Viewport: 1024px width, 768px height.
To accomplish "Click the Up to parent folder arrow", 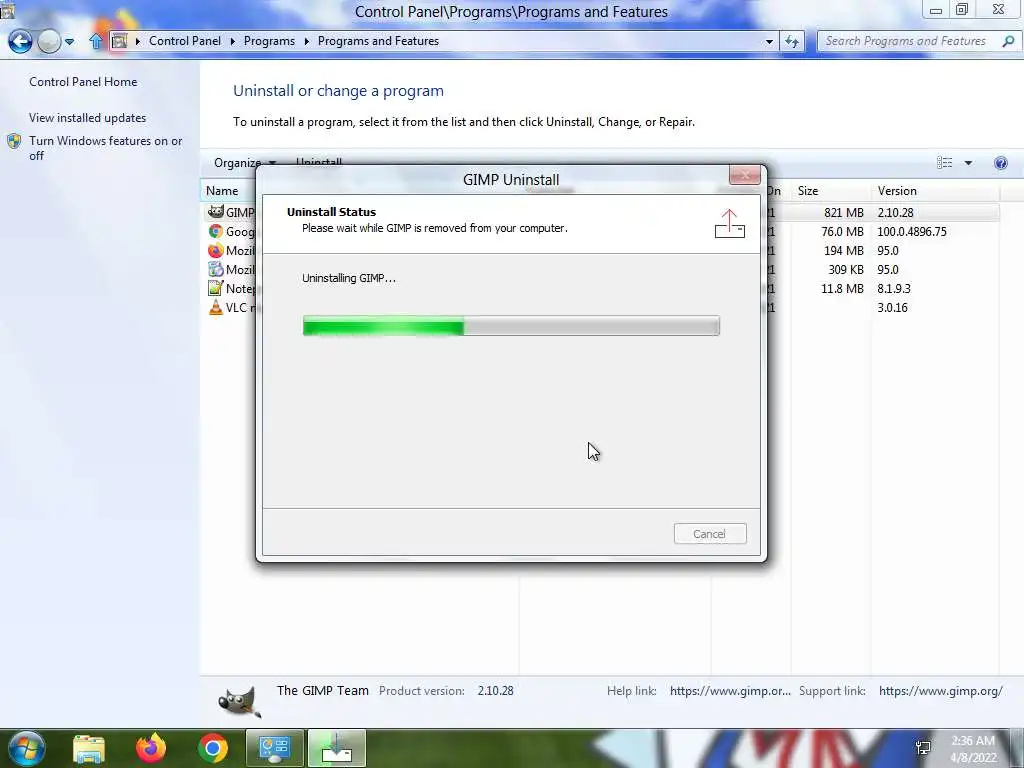I will coord(96,41).
